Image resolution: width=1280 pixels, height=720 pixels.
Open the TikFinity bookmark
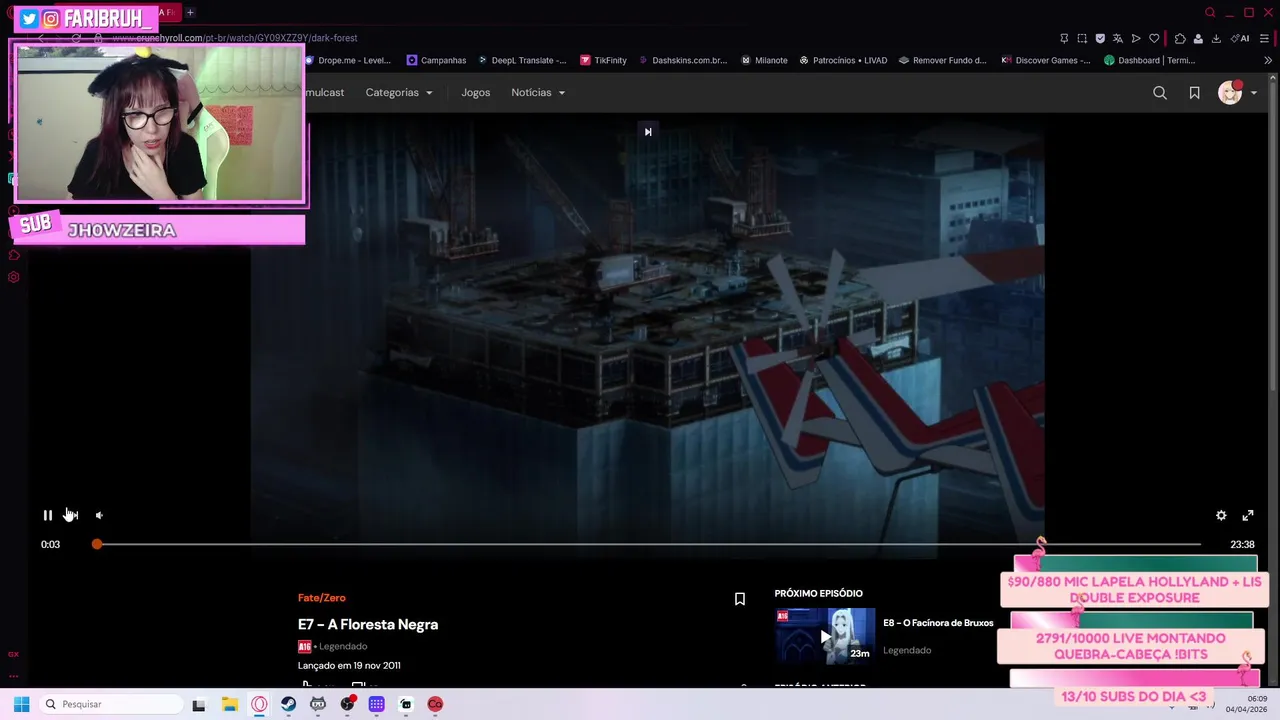[602, 60]
